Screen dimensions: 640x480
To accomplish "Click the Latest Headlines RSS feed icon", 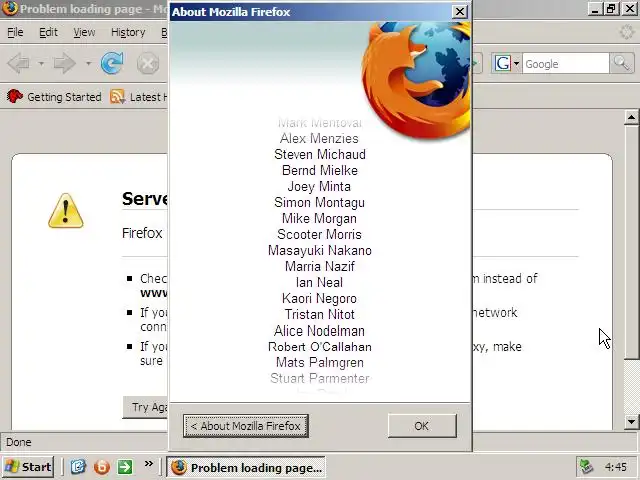I will pyautogui.click(x=117, y=97).
